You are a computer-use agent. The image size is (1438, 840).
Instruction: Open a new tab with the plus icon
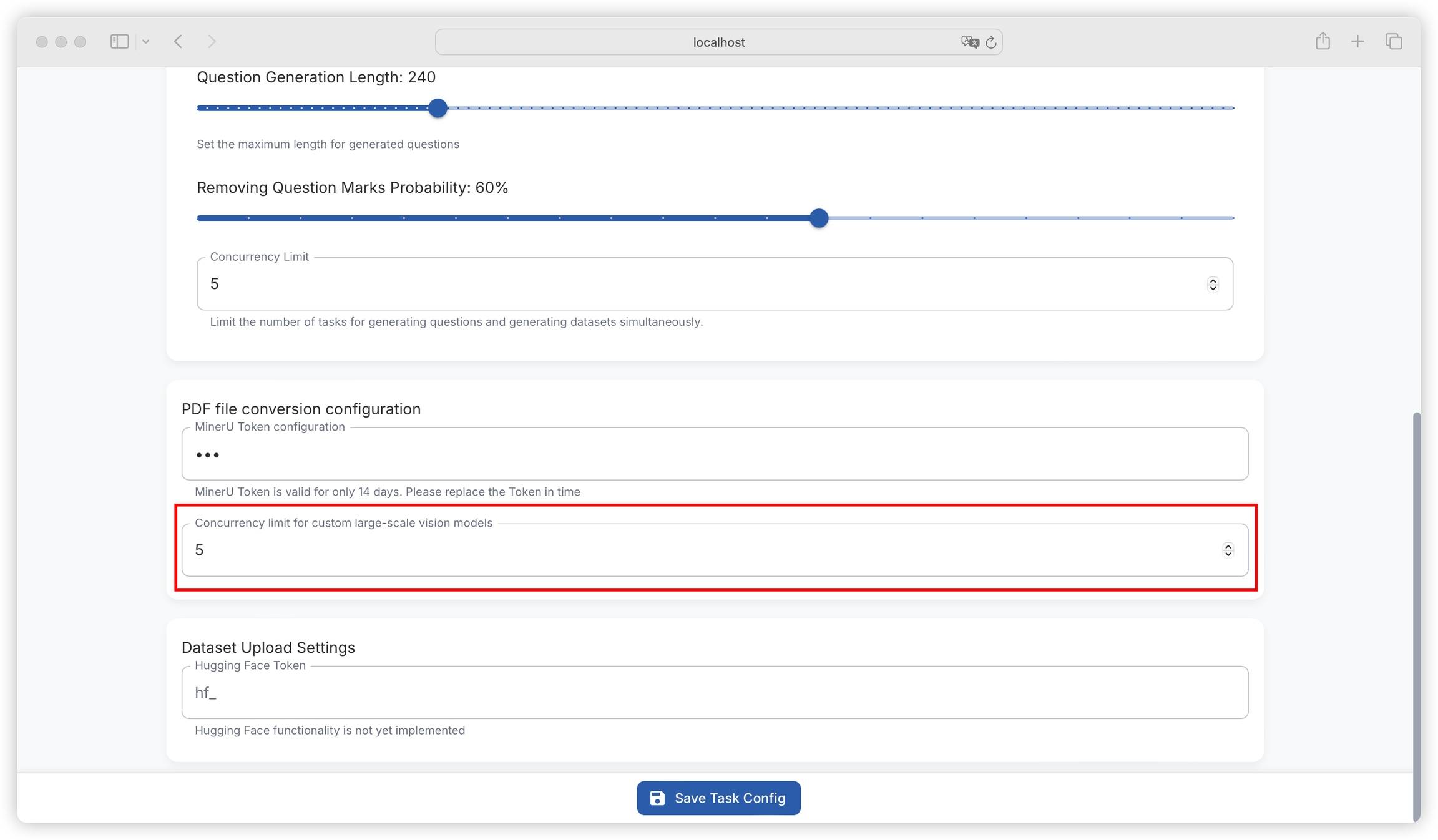coord(1357,42)
